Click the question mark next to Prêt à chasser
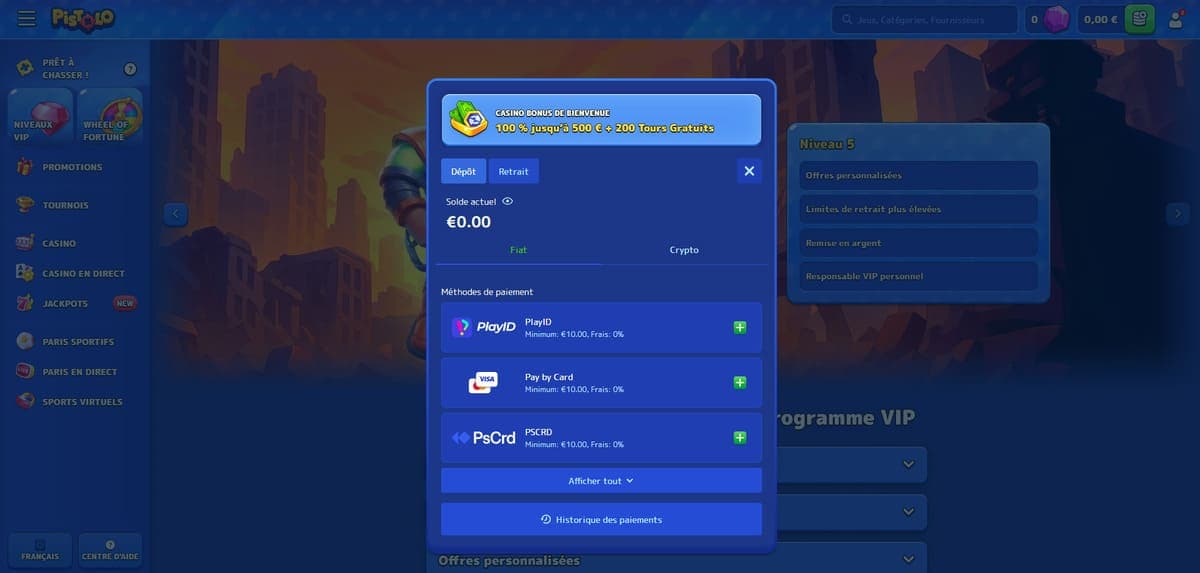This screenshot has height=573, width=1200. point(130,69)
